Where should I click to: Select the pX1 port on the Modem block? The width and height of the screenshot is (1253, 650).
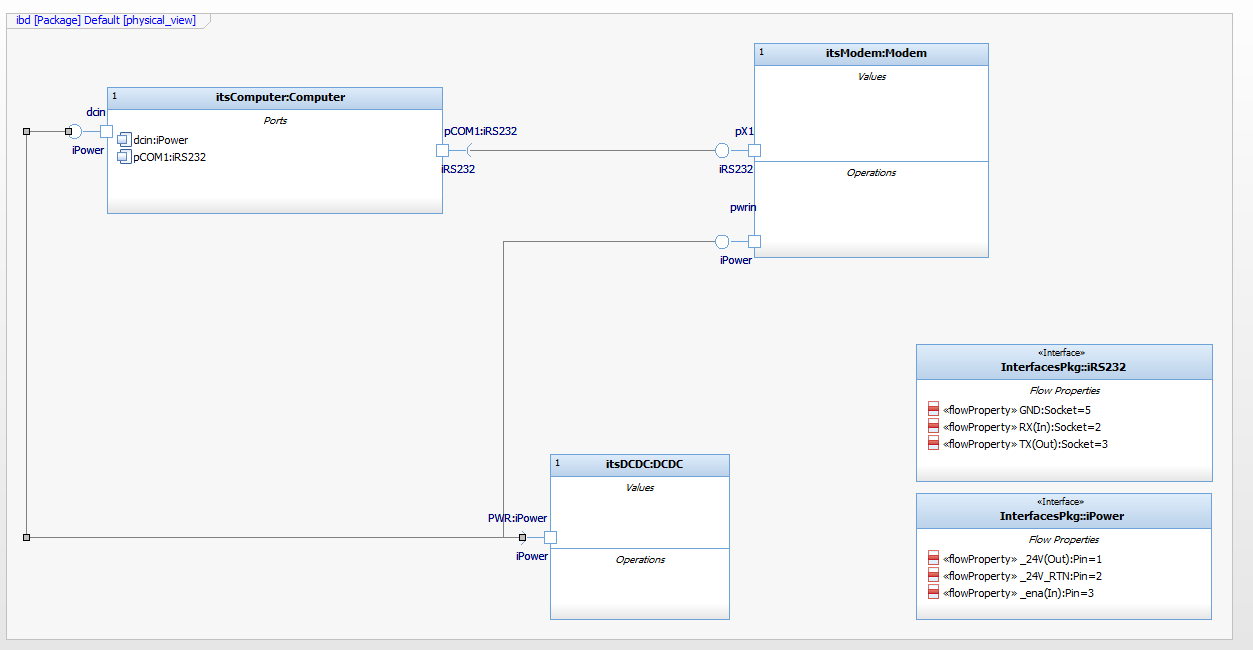pyautogui.click(x=754, y=150)
